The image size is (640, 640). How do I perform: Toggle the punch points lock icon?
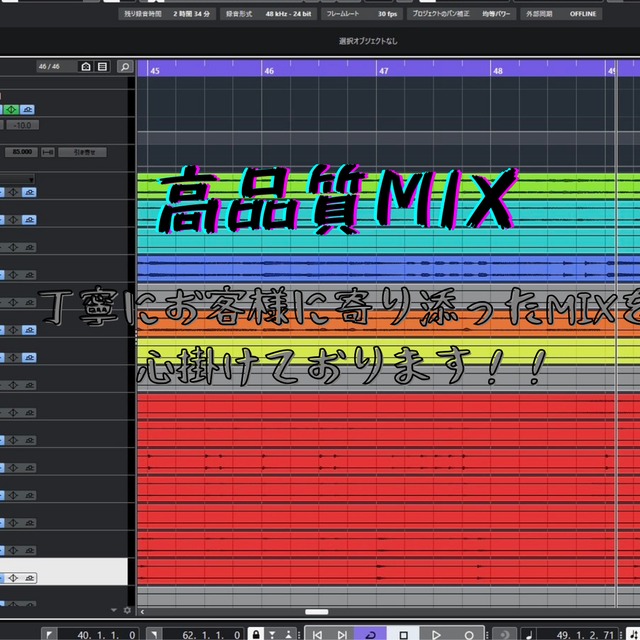pos(256,633)
